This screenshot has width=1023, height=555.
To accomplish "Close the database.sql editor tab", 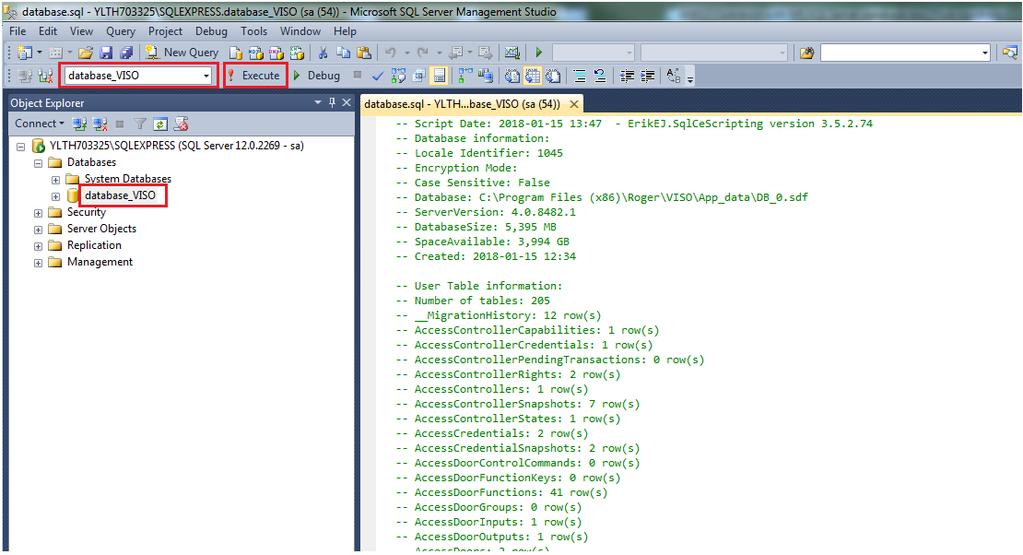I will 573,104.
